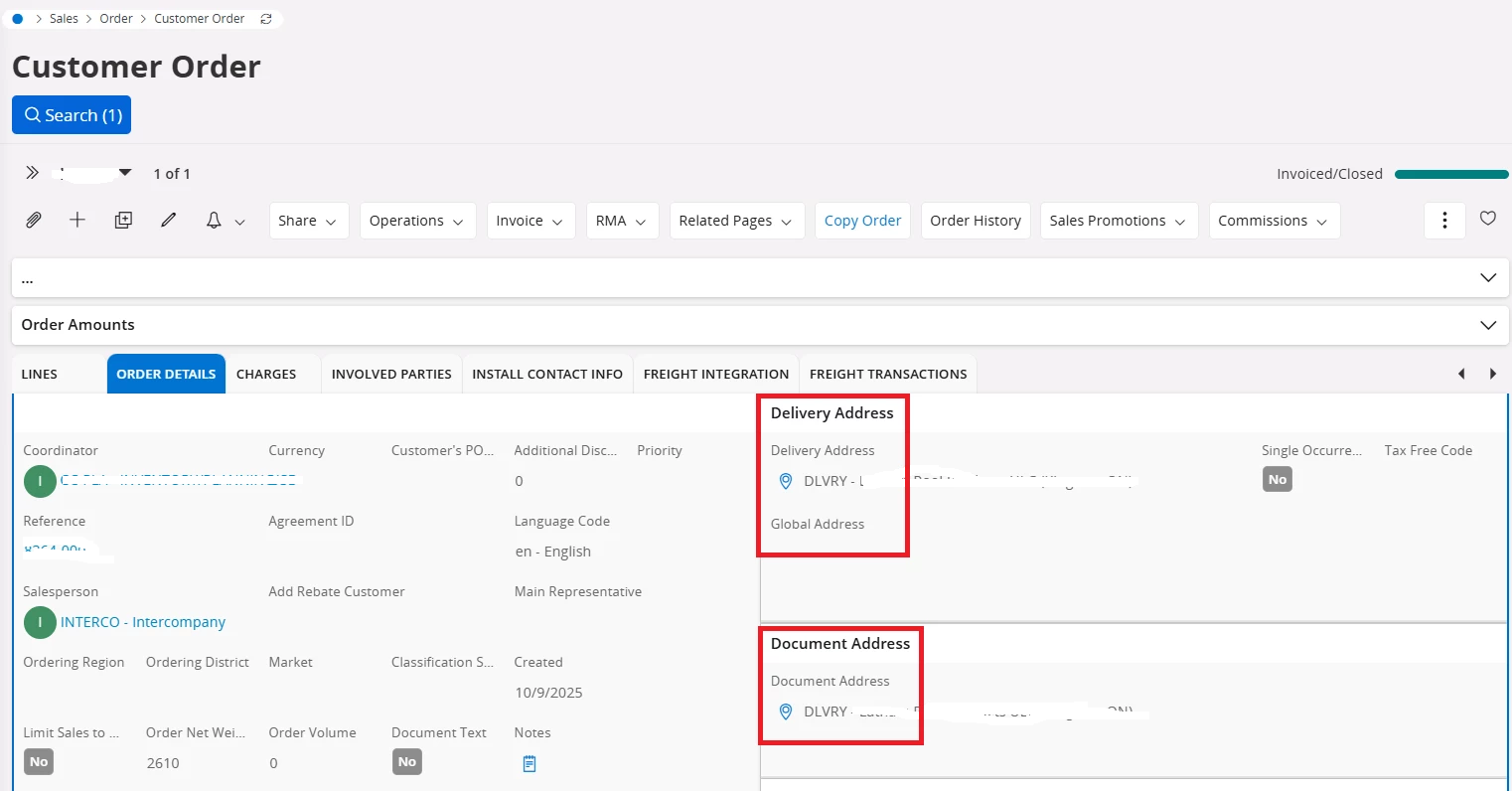The height and width of the screenshot is (791, 1512).
Task: Click the Coordinator avatar icon
Action: pos(40,481)
